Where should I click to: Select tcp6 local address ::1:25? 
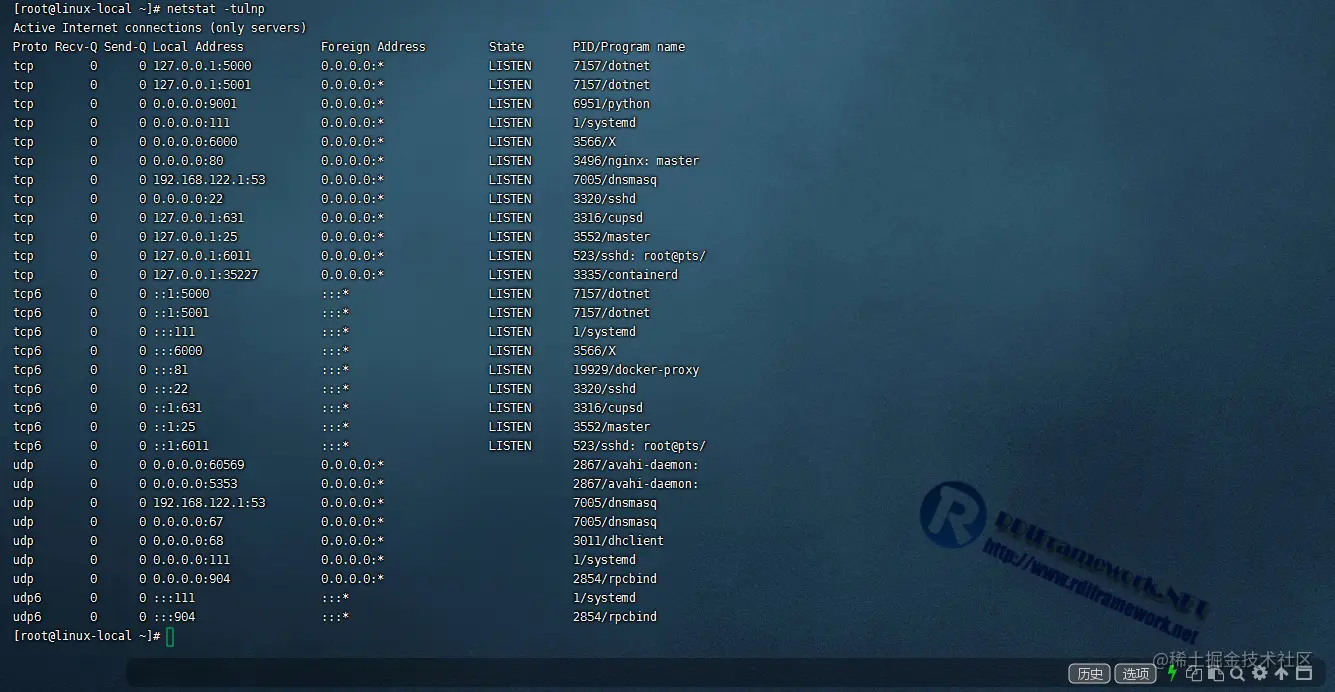(174, 427)
